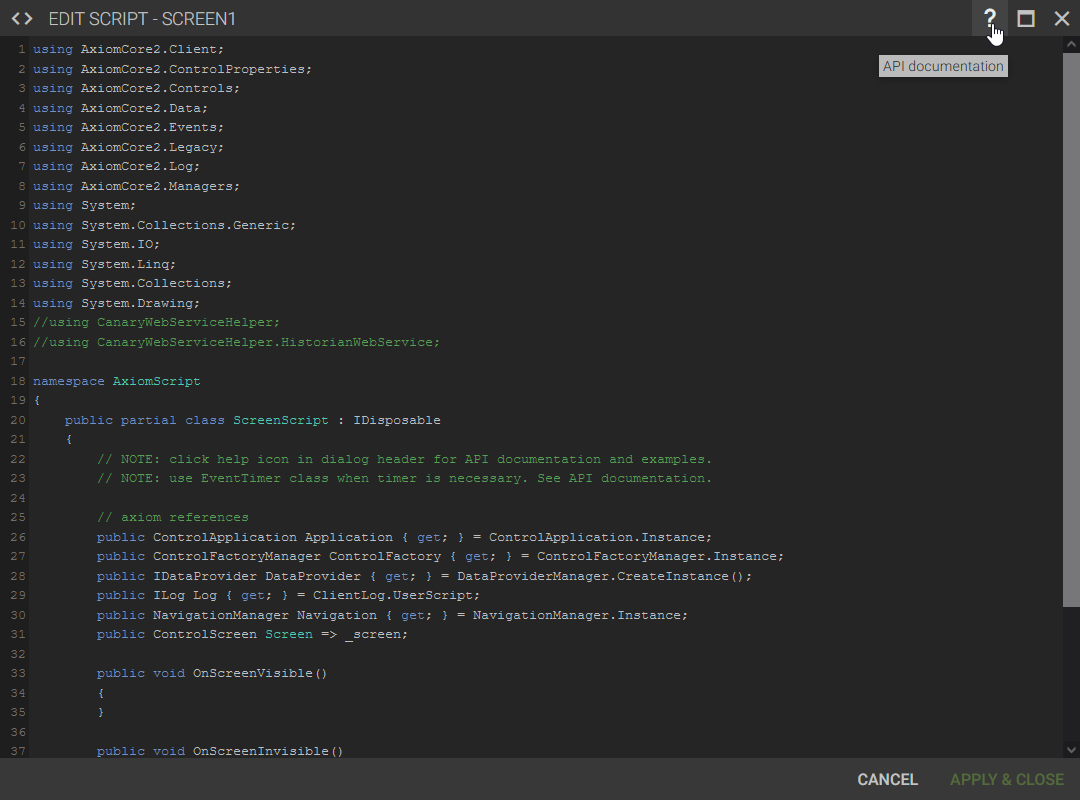This screenshot has width=1080, height=800.
Task: Click 'OnScreenInvisible()' method name
Action: [268, 751]
